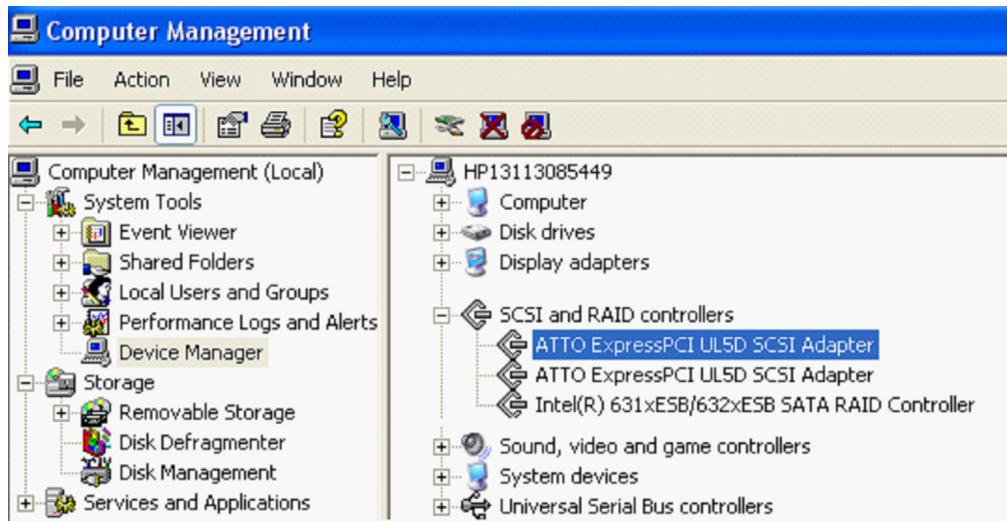The height and width of the screenshot is (521, 1007).
Task: Select SCSI and RAID controllers label
Action: 617,315
